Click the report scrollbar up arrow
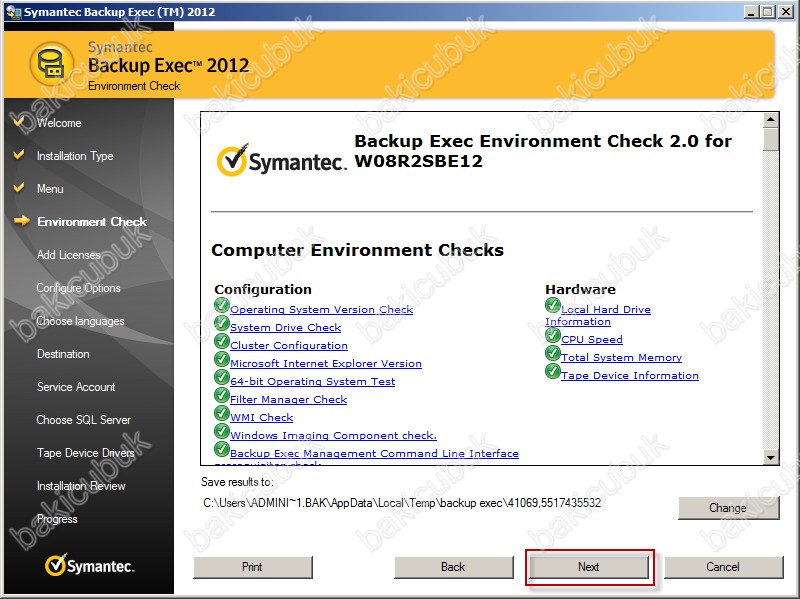Viewport: 800px width, 599px height. click(x=770, y=120)
